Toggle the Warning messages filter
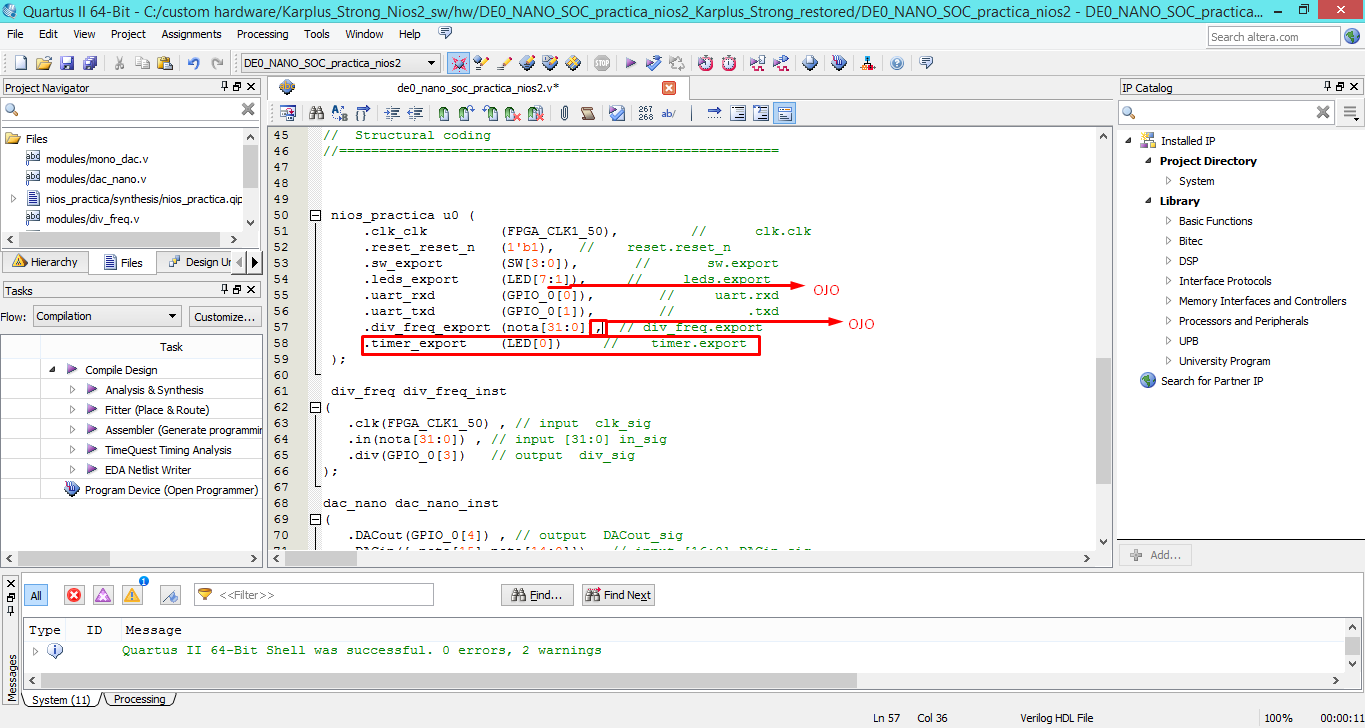1365x728 pixels. [x=132, y=595]
